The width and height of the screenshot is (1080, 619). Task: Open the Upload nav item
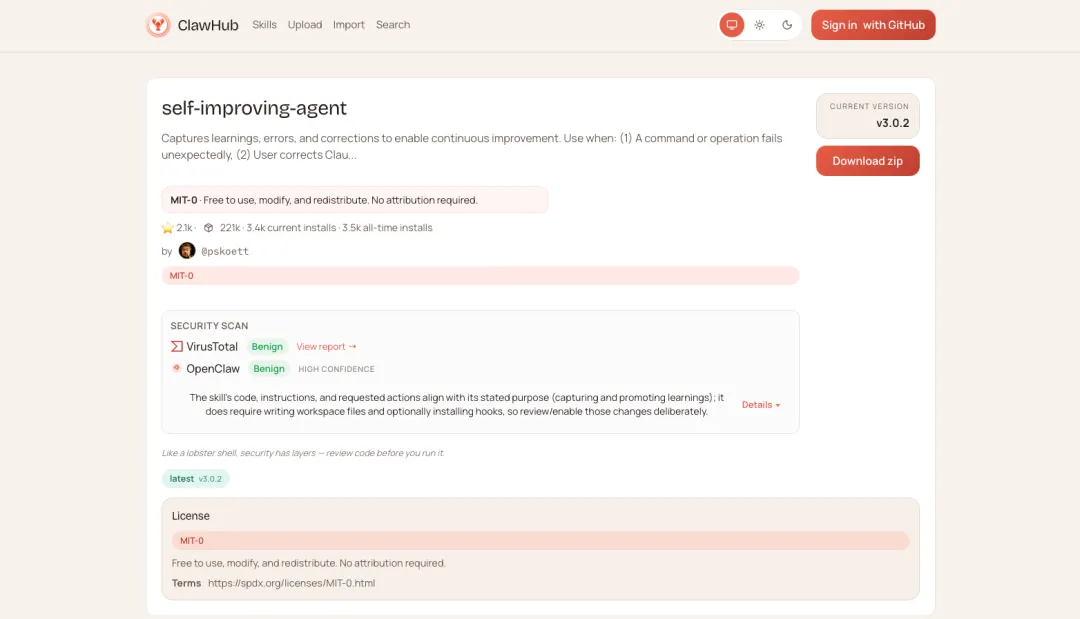pos(304,25)
